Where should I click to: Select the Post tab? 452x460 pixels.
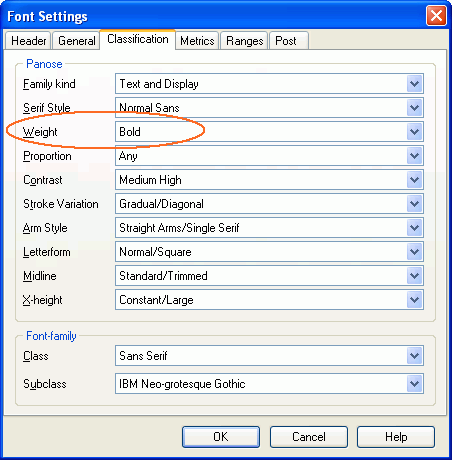pyautogui.click(x=289, y=41)
